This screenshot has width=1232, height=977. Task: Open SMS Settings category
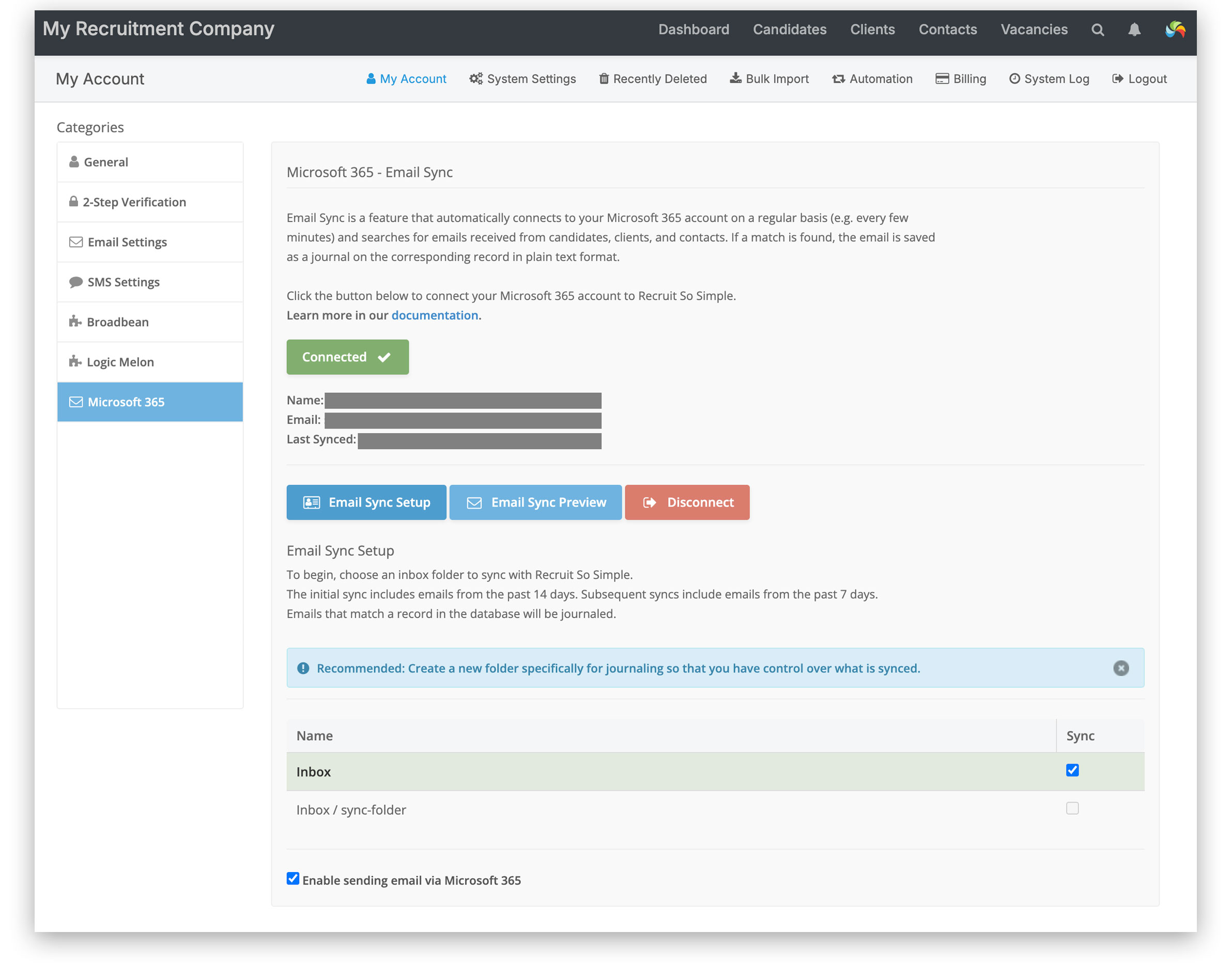[150, 282]
